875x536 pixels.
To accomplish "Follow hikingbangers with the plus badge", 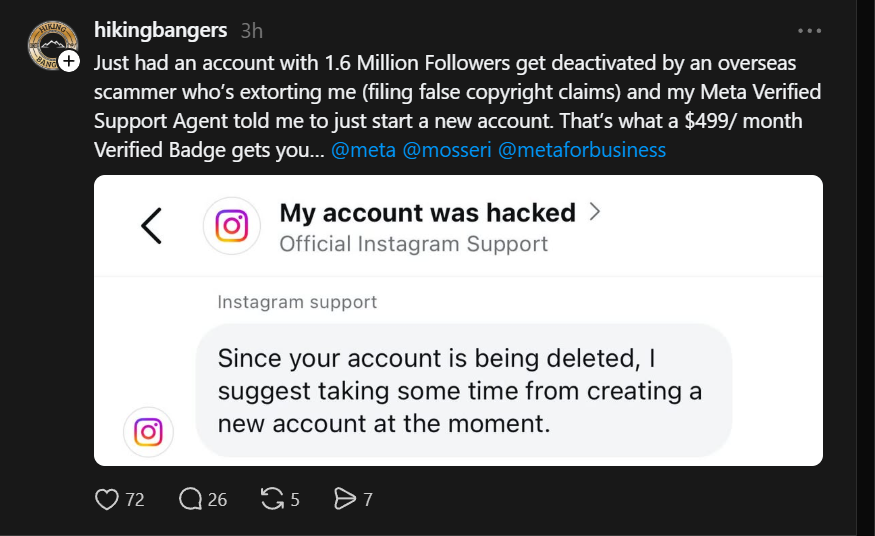I will pos(69,61).
